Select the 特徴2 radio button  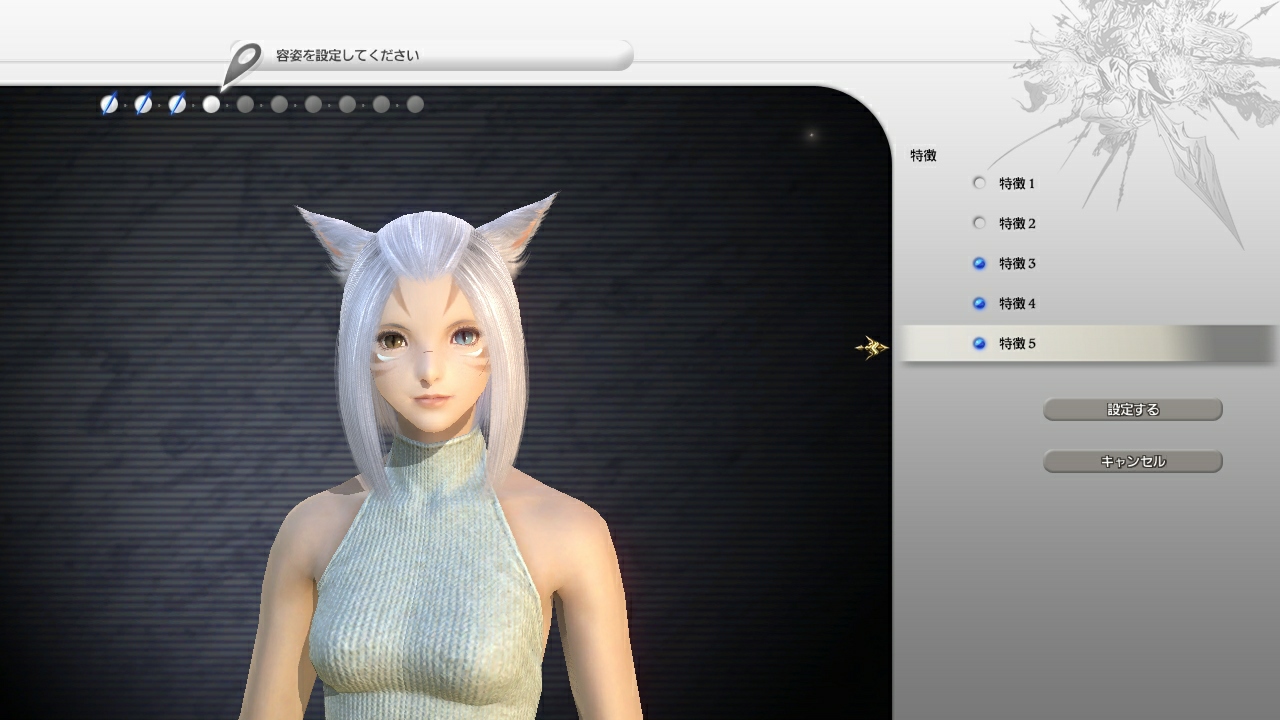(978, 223)
